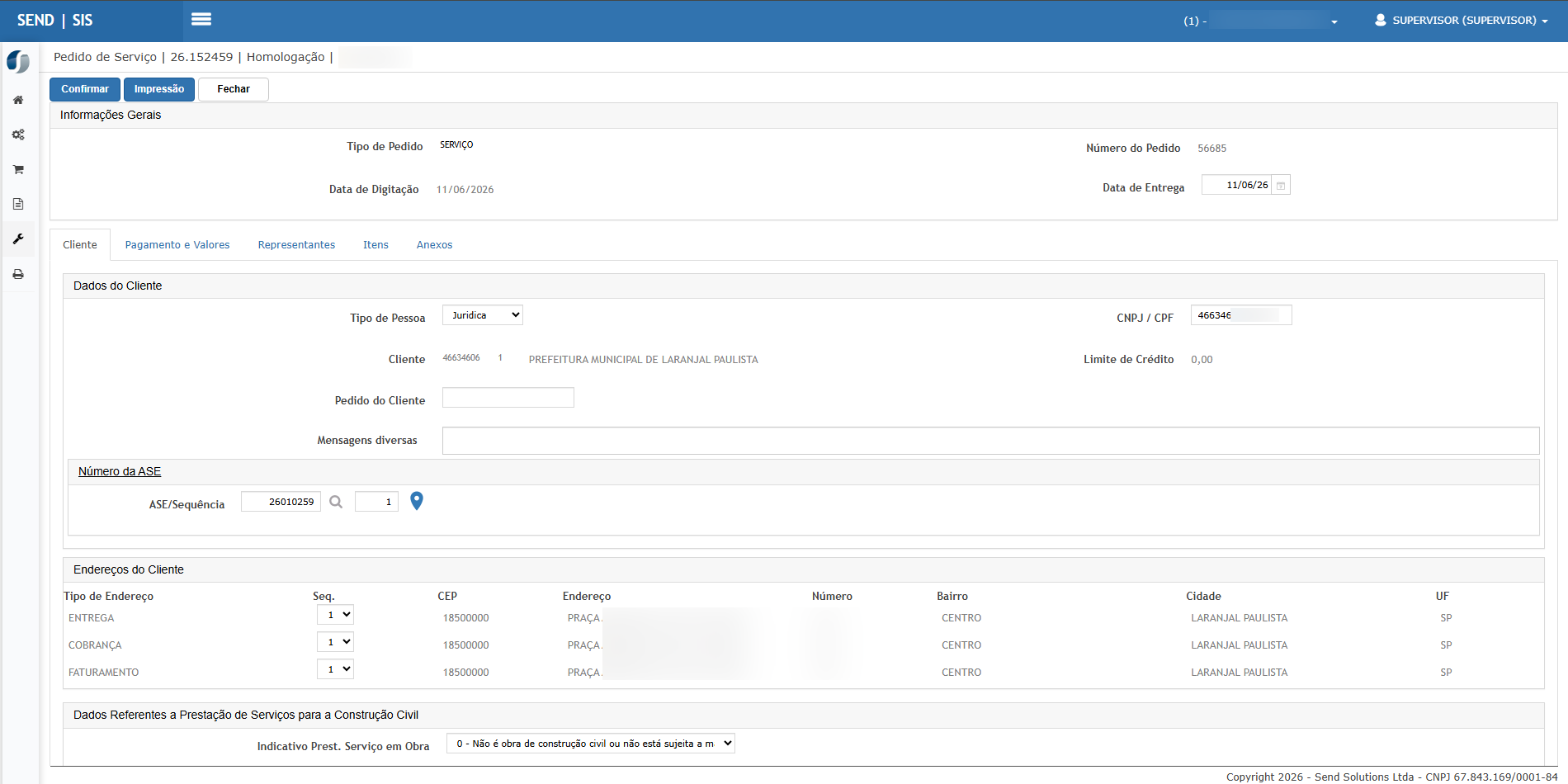Select the ENTREGA address type text

92,618
